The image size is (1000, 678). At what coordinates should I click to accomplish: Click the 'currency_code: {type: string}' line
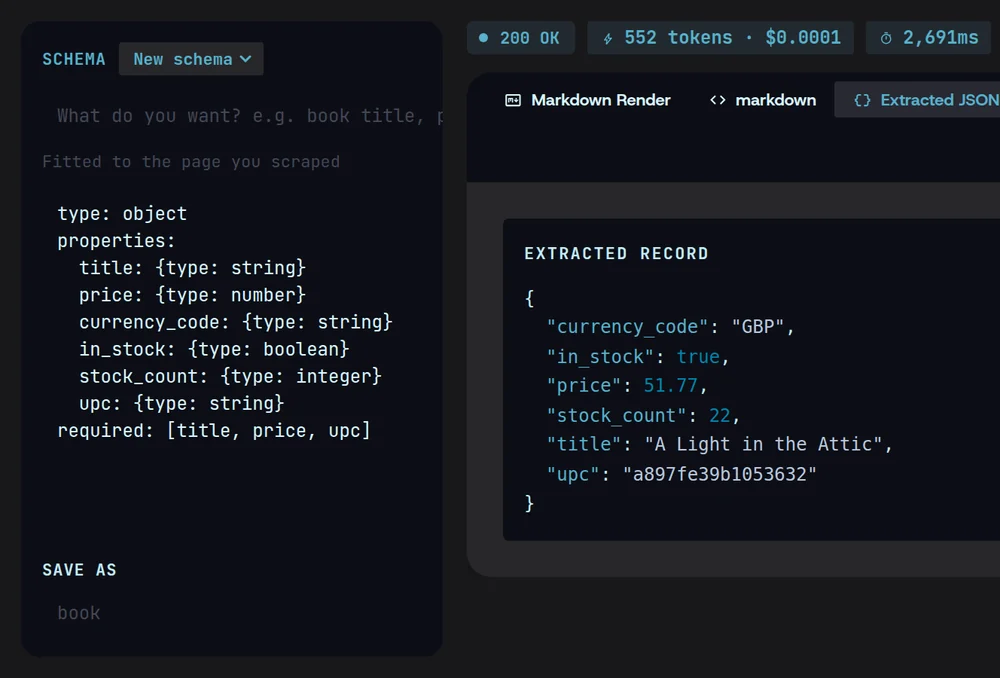[236, 322]
